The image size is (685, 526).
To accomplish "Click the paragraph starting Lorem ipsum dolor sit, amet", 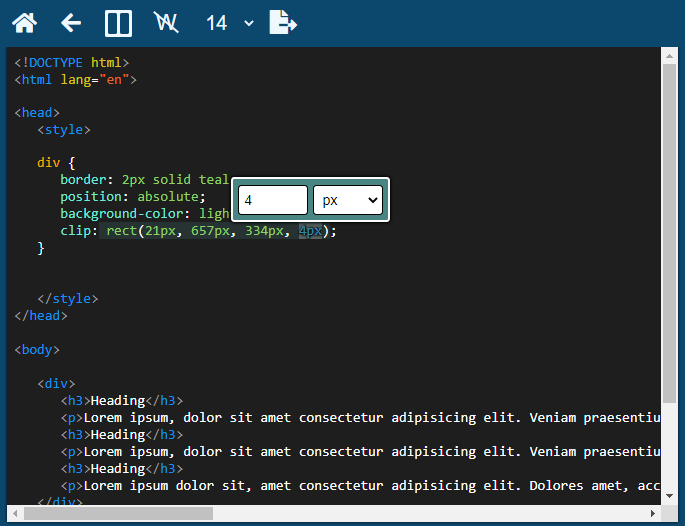I will pos(360,486).
